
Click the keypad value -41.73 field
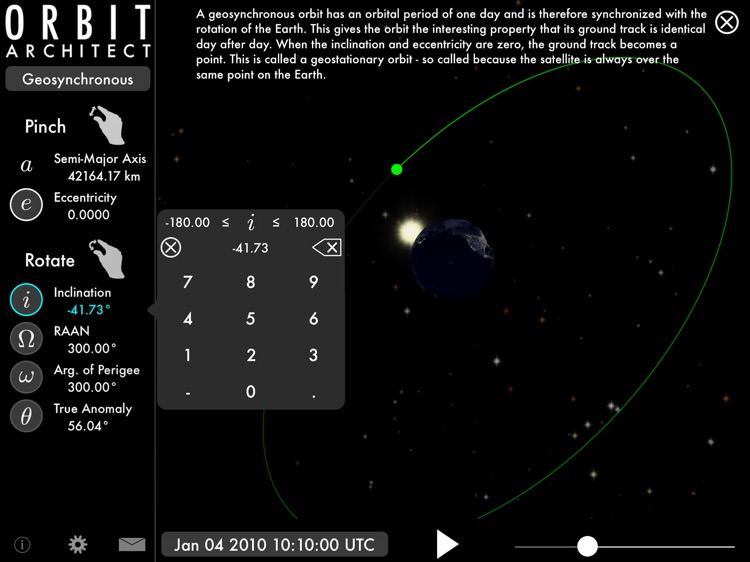point(250,248)
